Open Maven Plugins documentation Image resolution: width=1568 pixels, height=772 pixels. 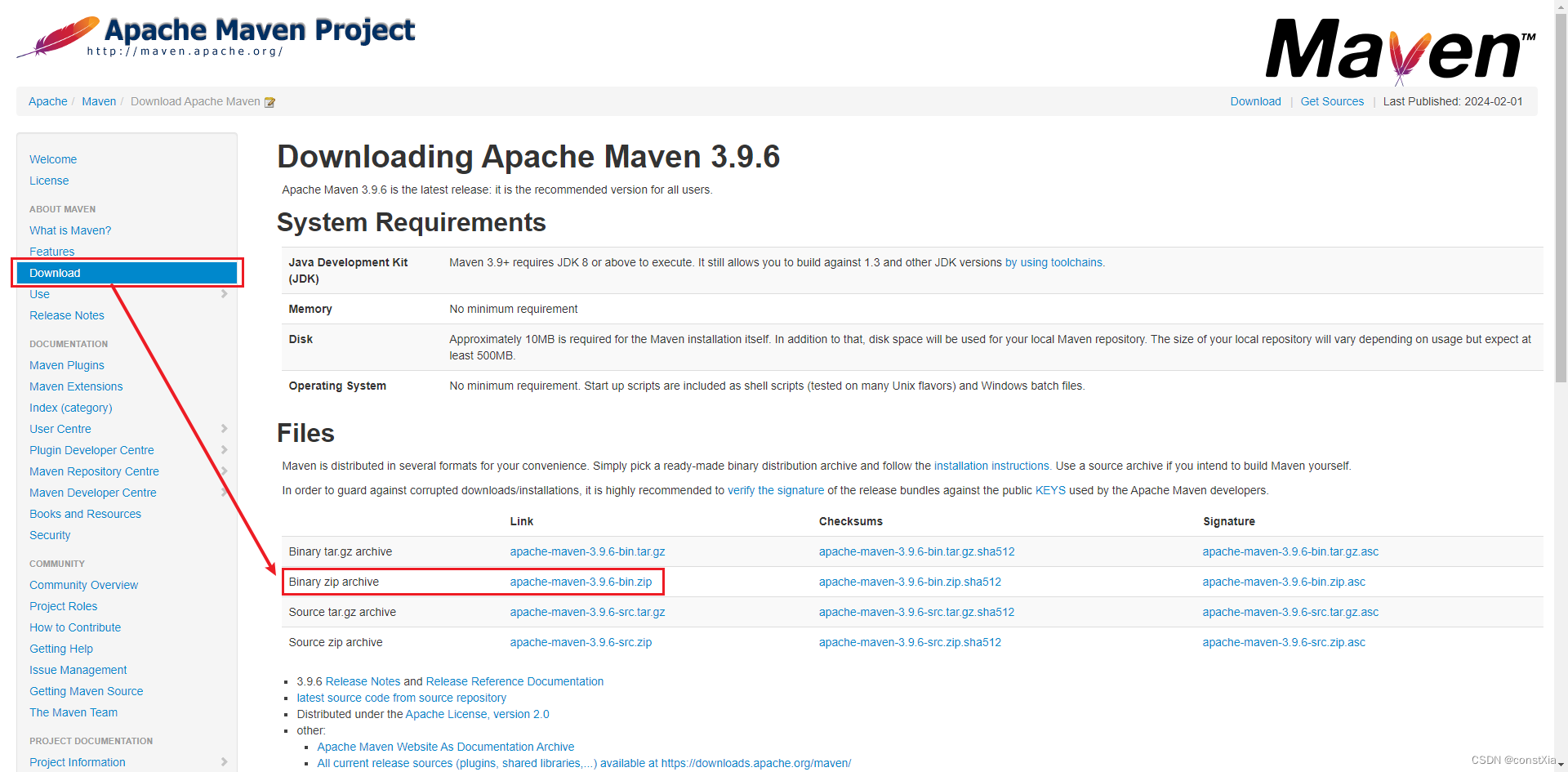[x=67, y=365]
